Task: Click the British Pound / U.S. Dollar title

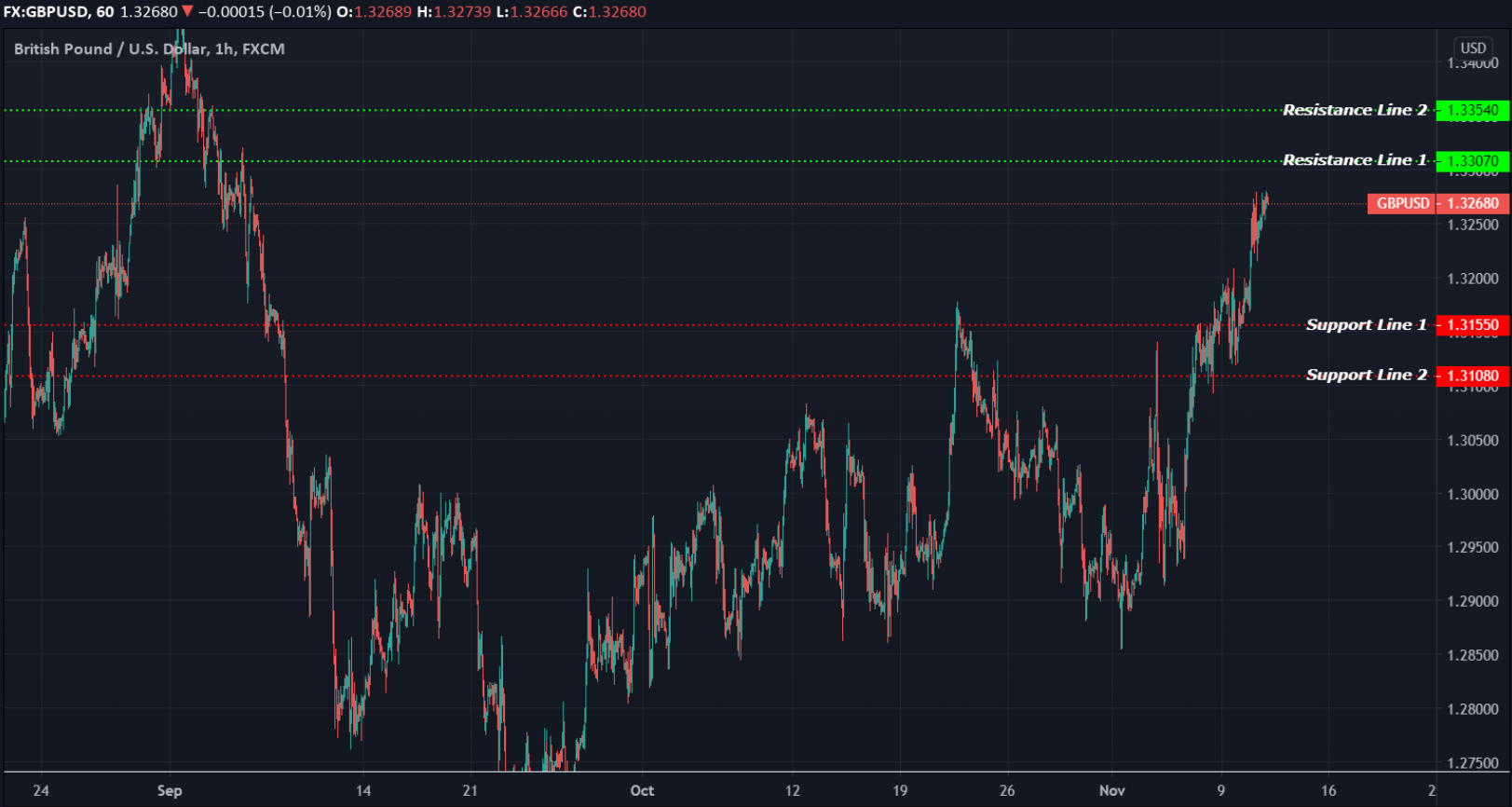Action: [x=149, y=48]
